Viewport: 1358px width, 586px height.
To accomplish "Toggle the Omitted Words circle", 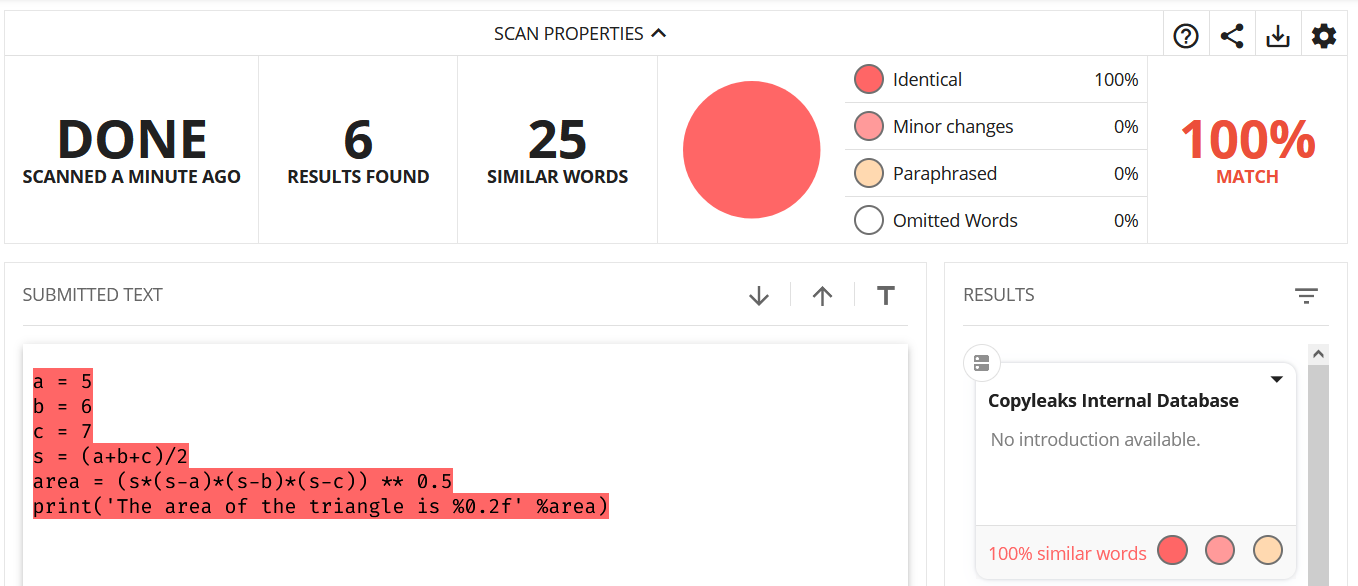I will 869,221.
